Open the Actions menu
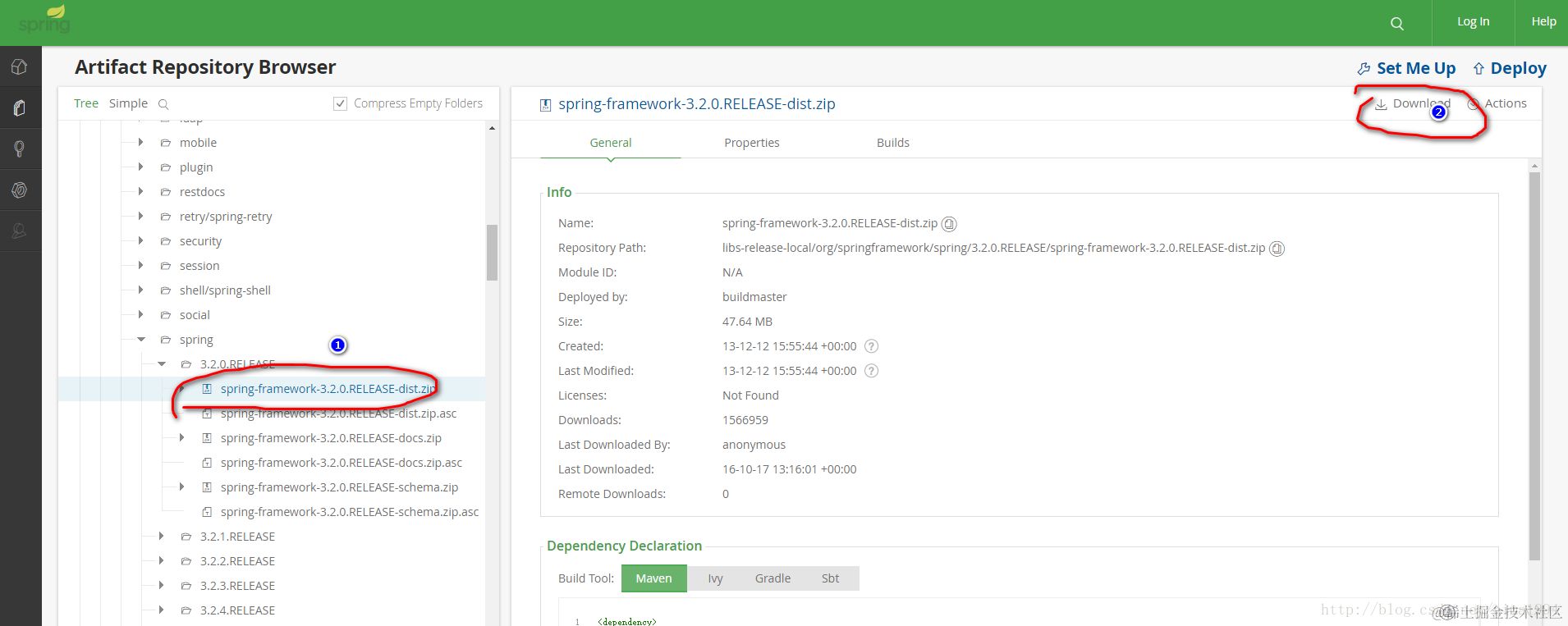This screenshot has height=626, width=1568. [x=1497, y=104]
